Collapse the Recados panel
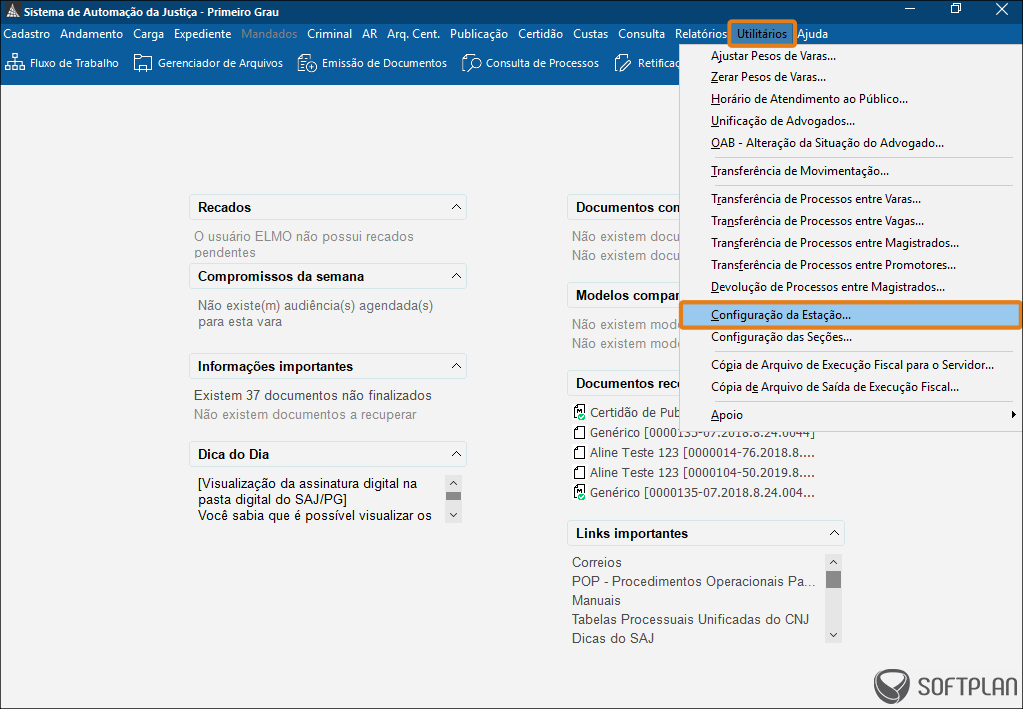The height and width of the screenshot is (709, 1023). point(456,207)
